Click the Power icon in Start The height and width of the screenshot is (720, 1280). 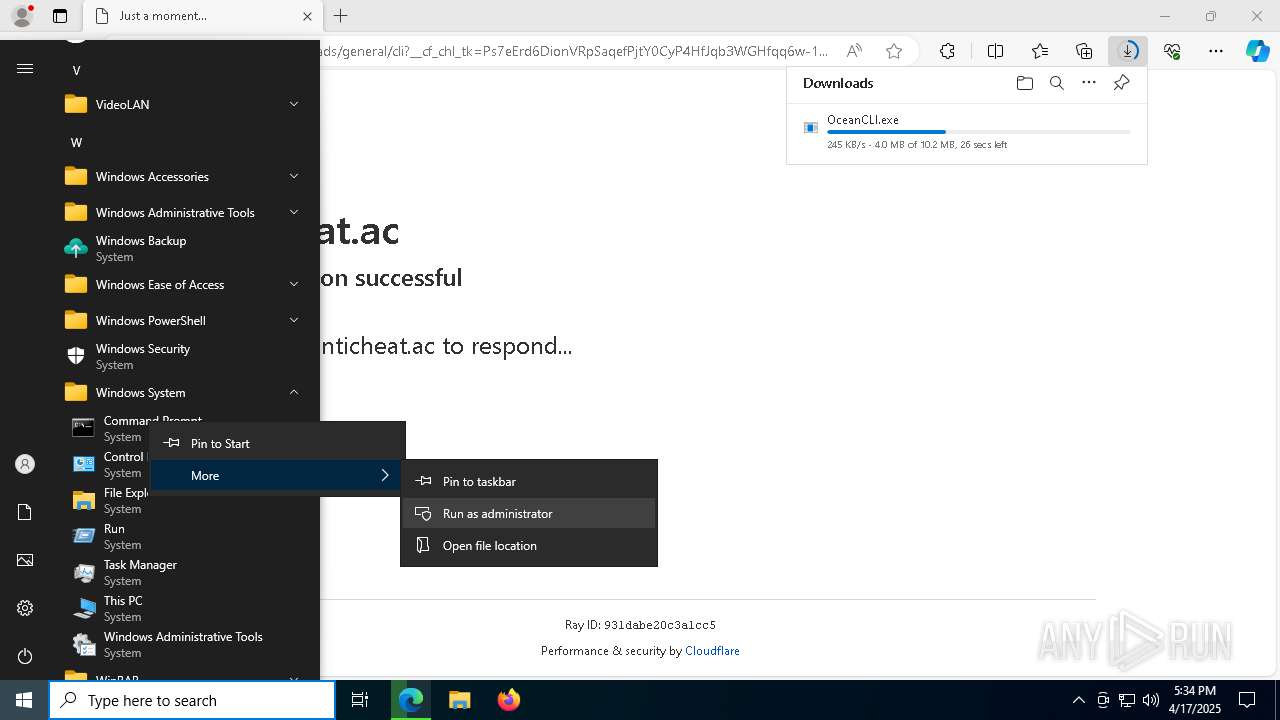pyautogui.click(x=25, y=656)
